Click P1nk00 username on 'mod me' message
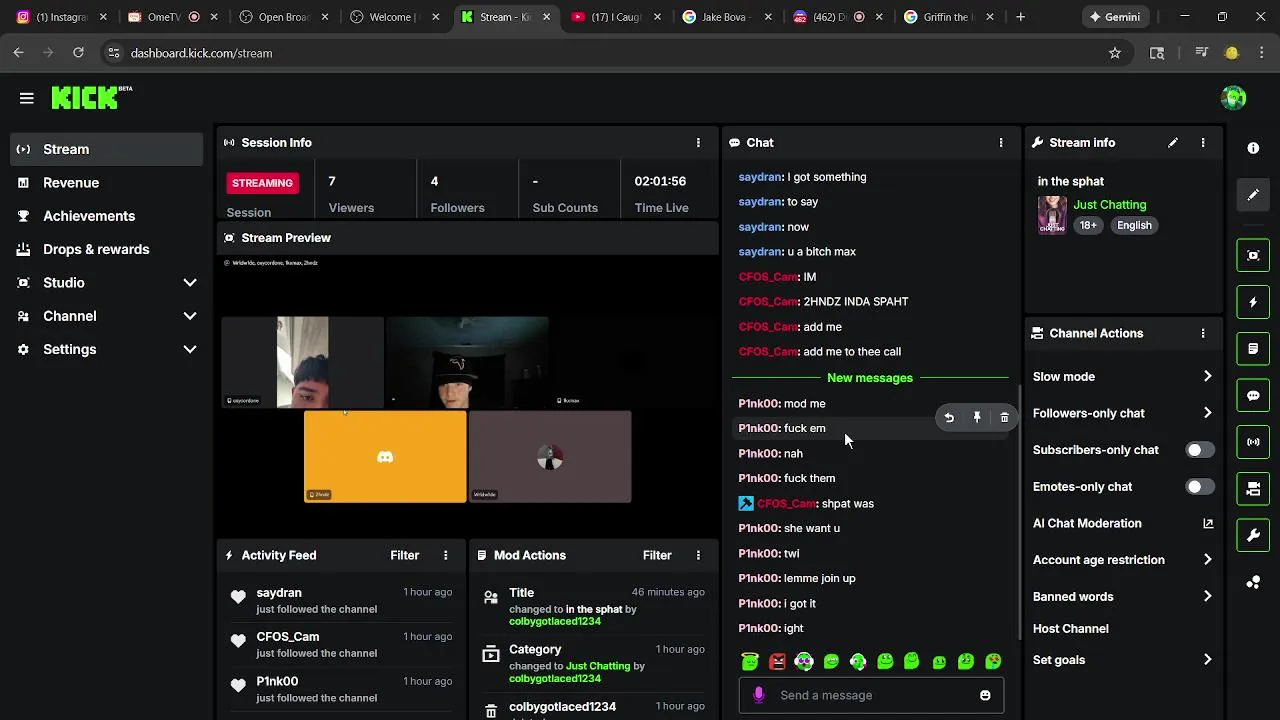Image resolution: width=1280 pixels, height=720 pixels. click(x=758, y=404)
